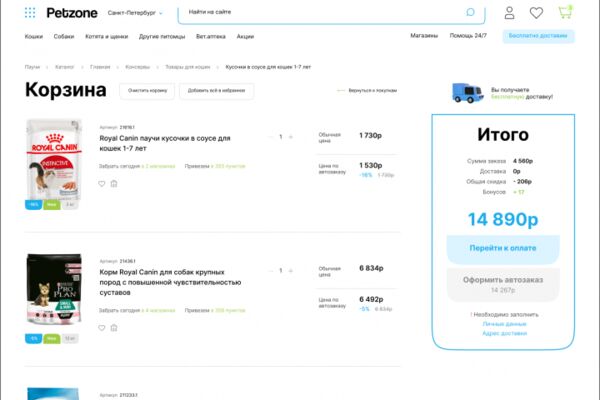Viewport: 600px width, 400px height.
Task: Add Royal Canin pouch to favorites
Action: click(x=102, y=184)
